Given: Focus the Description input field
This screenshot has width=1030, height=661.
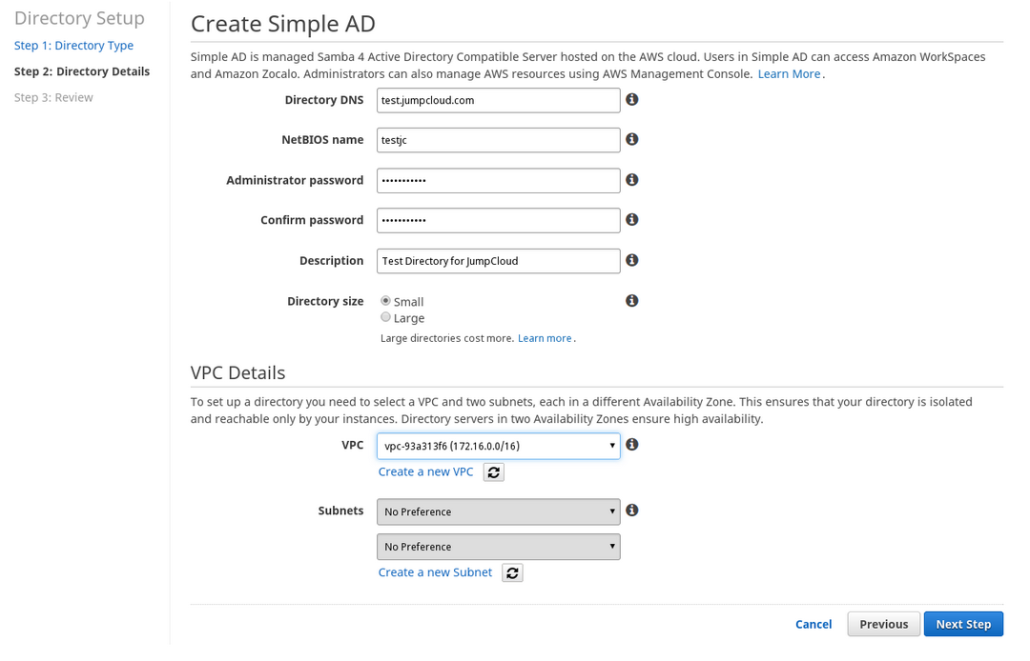Looking at the screenshot, I should click(499, 261).
